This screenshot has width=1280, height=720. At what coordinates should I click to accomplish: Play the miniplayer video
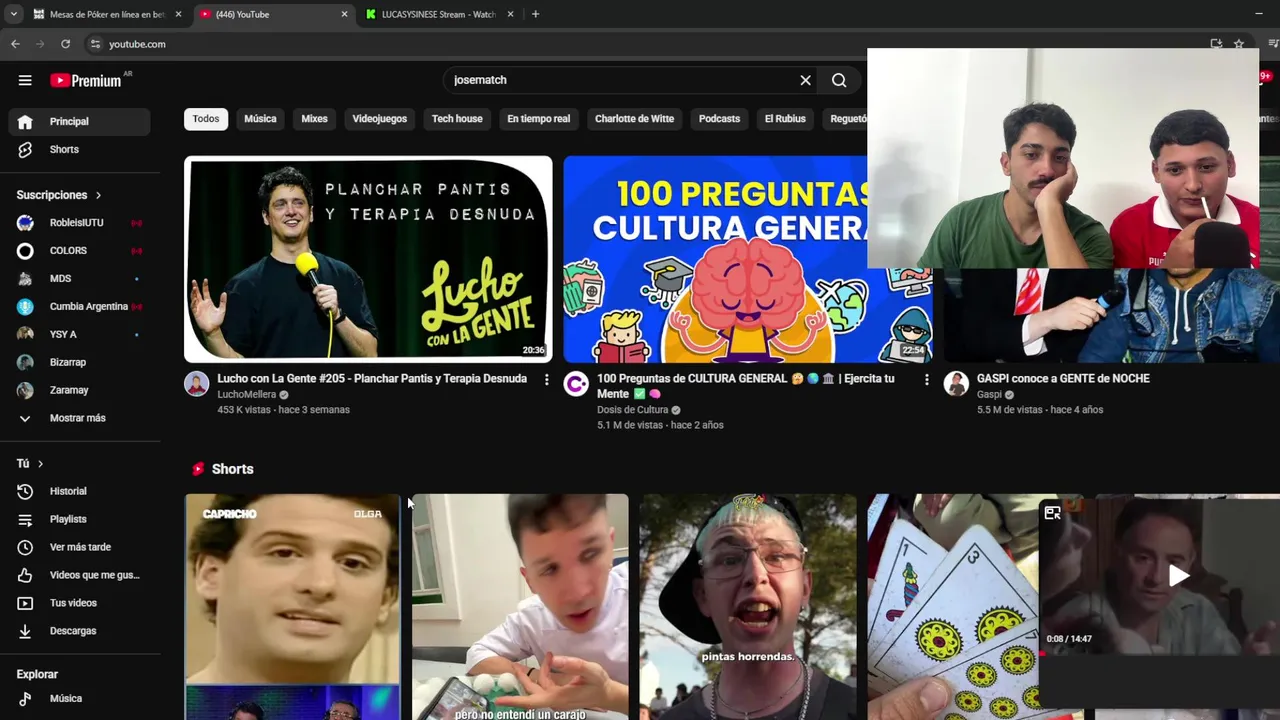point(1179,576)
